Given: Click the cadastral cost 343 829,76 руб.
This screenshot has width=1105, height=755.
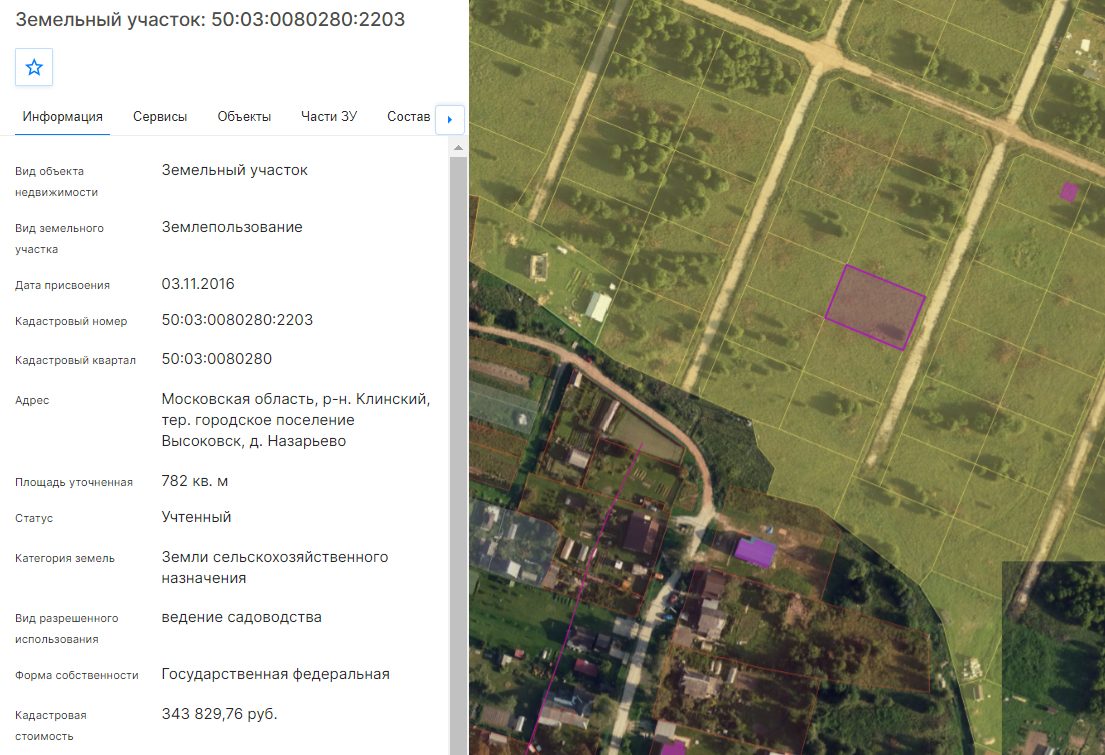Looking at the screenshot, I should click(219, 714).
